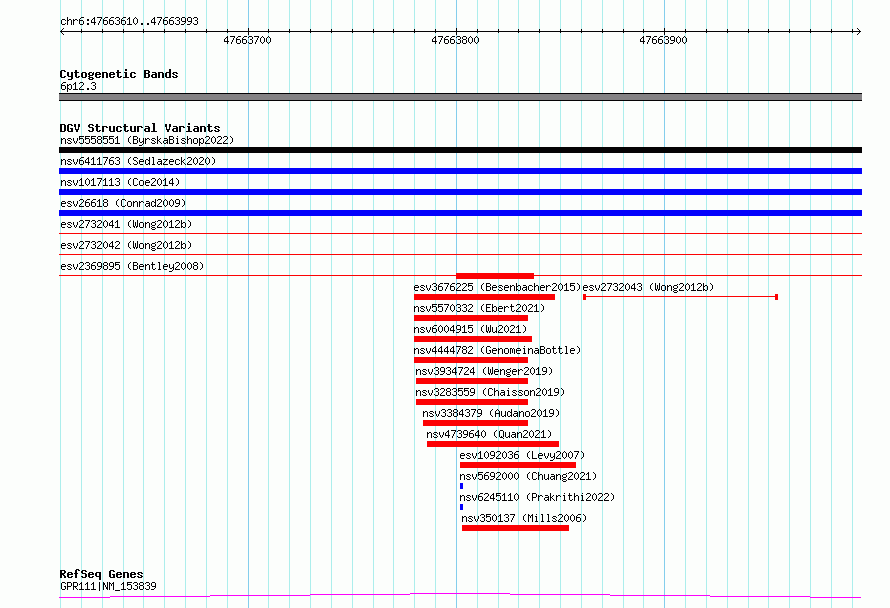Click the red bar under nsv6004915 (Wu2021)
This screenshot has height=608, width=890.
click(x=472, y=339)
